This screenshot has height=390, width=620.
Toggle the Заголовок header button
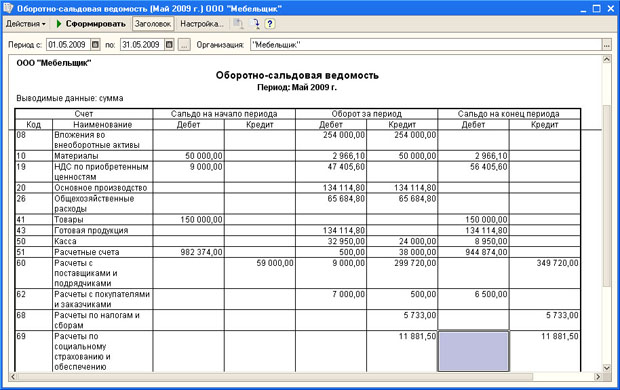click(153, 24)
